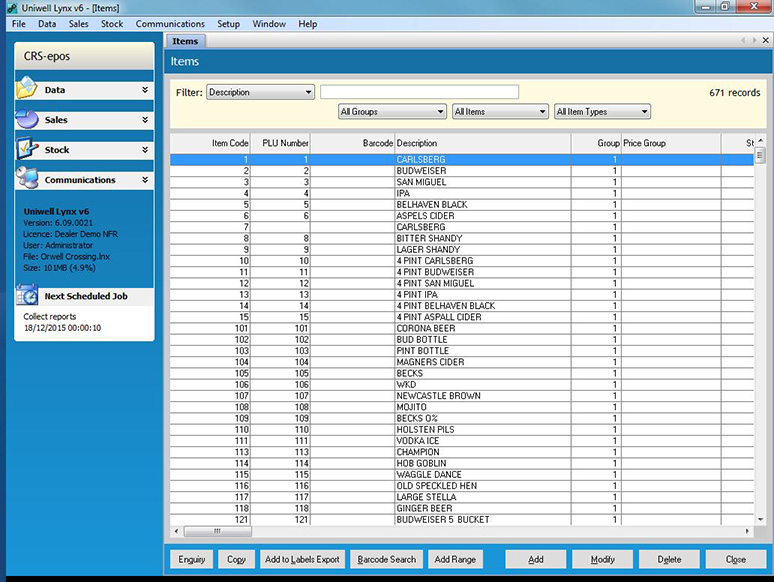774x582 pixels.
Task: Click the Next Scheduled Job clock icon
Action: (x=29, y=296)
